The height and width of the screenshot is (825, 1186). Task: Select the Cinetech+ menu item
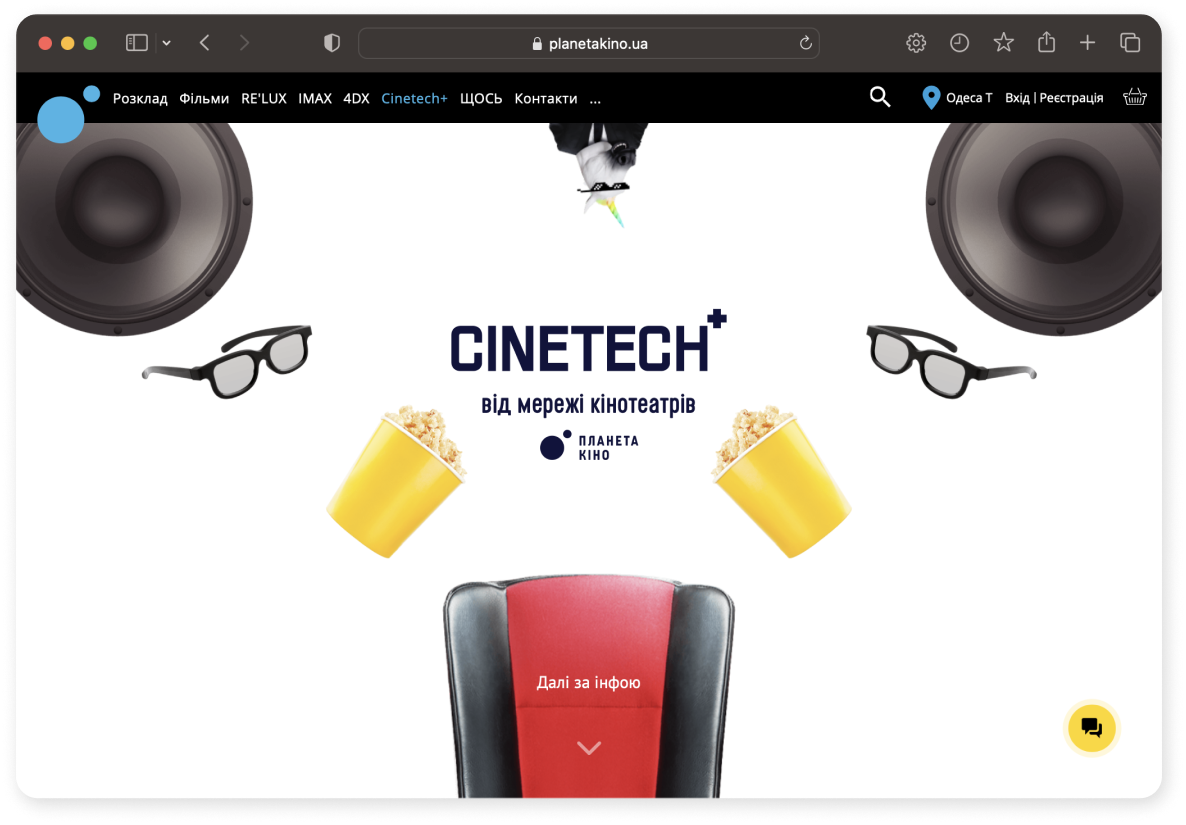click(414, 98)
